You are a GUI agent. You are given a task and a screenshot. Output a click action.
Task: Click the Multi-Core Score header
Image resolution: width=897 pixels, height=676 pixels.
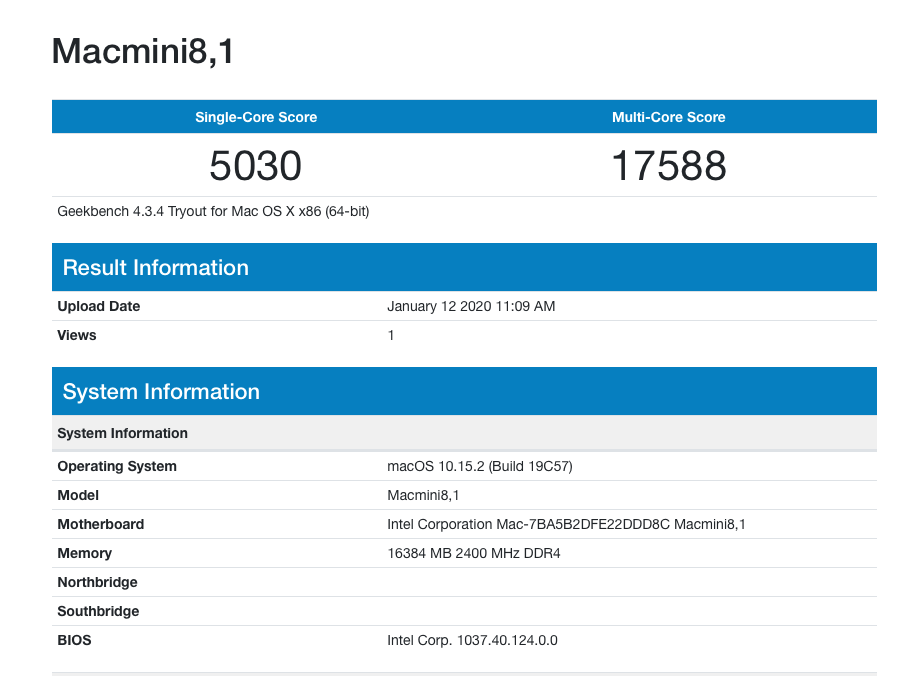click(668, 117)
